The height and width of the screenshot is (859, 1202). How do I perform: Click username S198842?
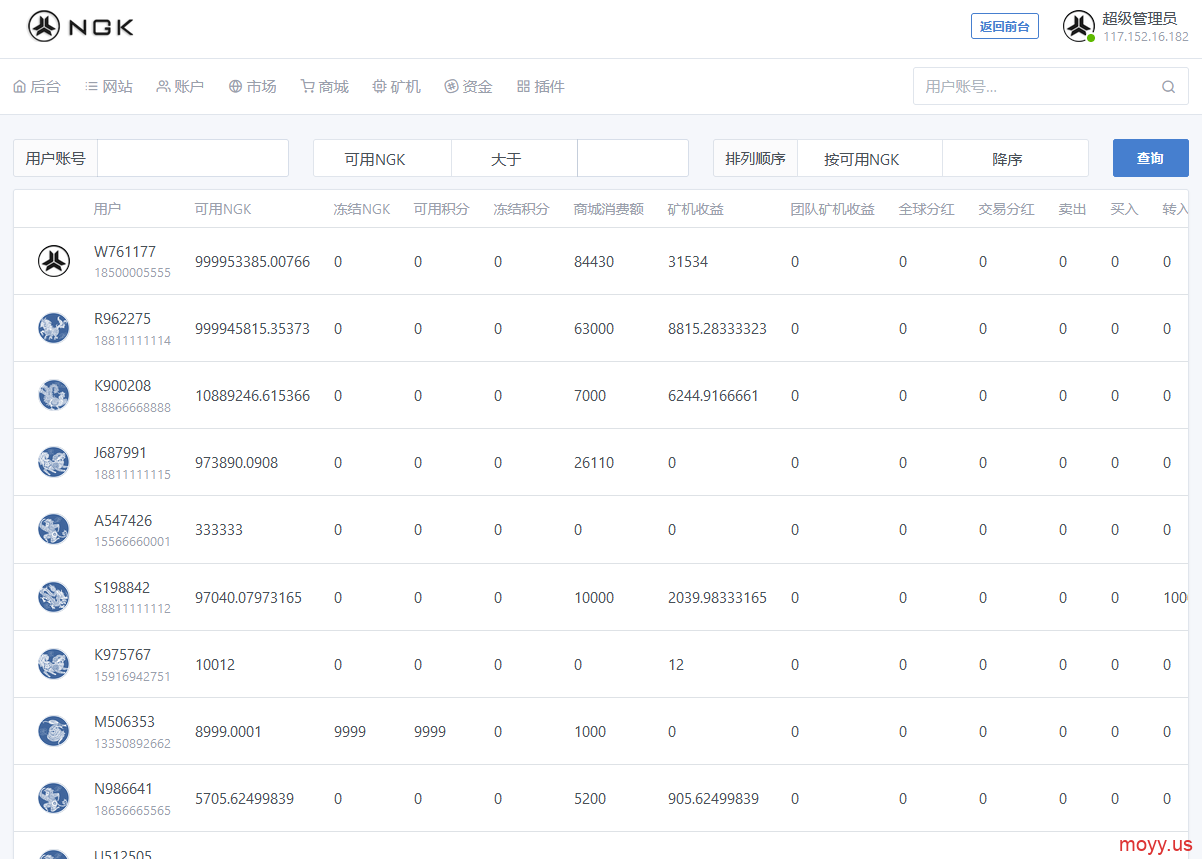[122, 588]
